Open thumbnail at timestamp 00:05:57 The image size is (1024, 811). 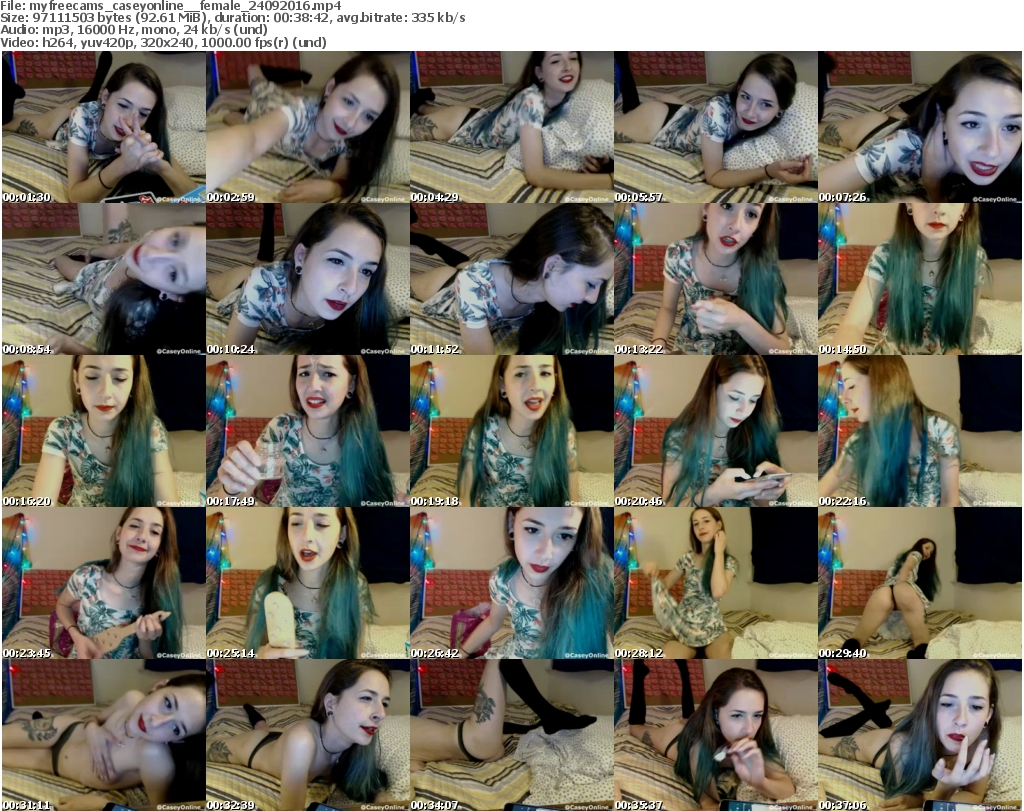tap(715, 127)
